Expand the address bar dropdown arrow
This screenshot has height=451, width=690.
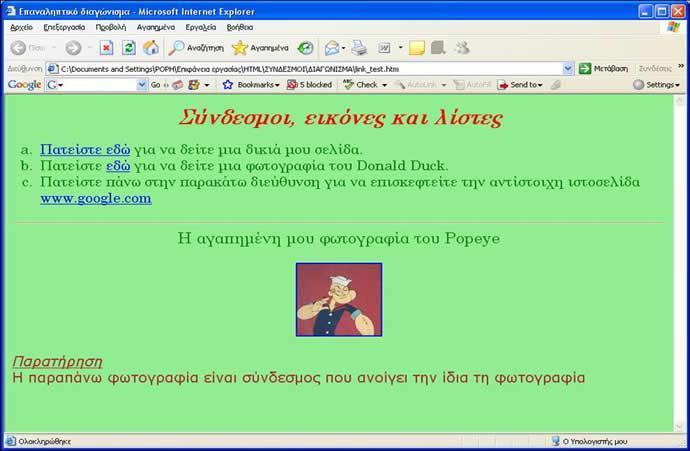click(x=568, y=69)
